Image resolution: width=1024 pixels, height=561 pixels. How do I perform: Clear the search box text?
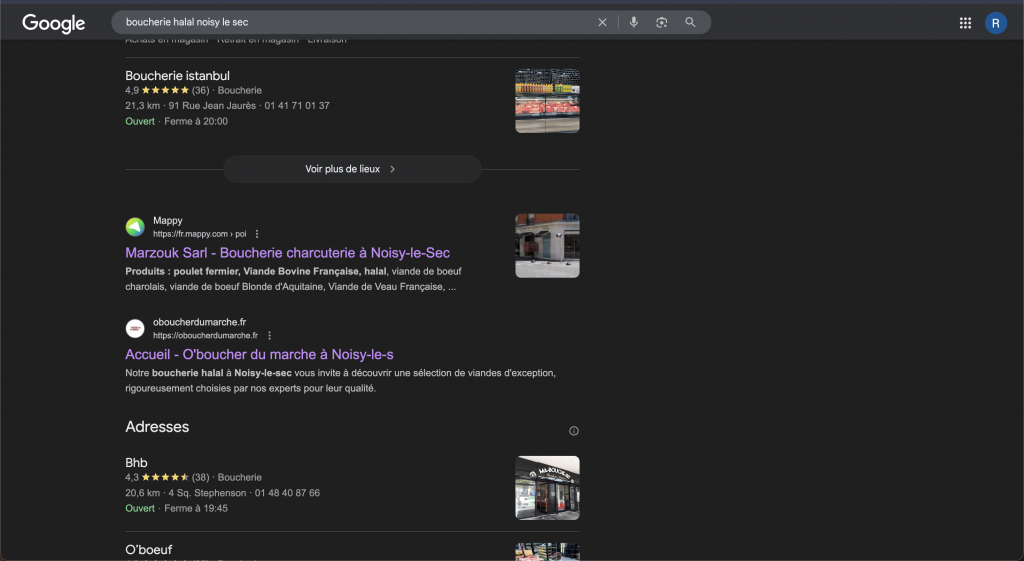click(x=602, y=22)
